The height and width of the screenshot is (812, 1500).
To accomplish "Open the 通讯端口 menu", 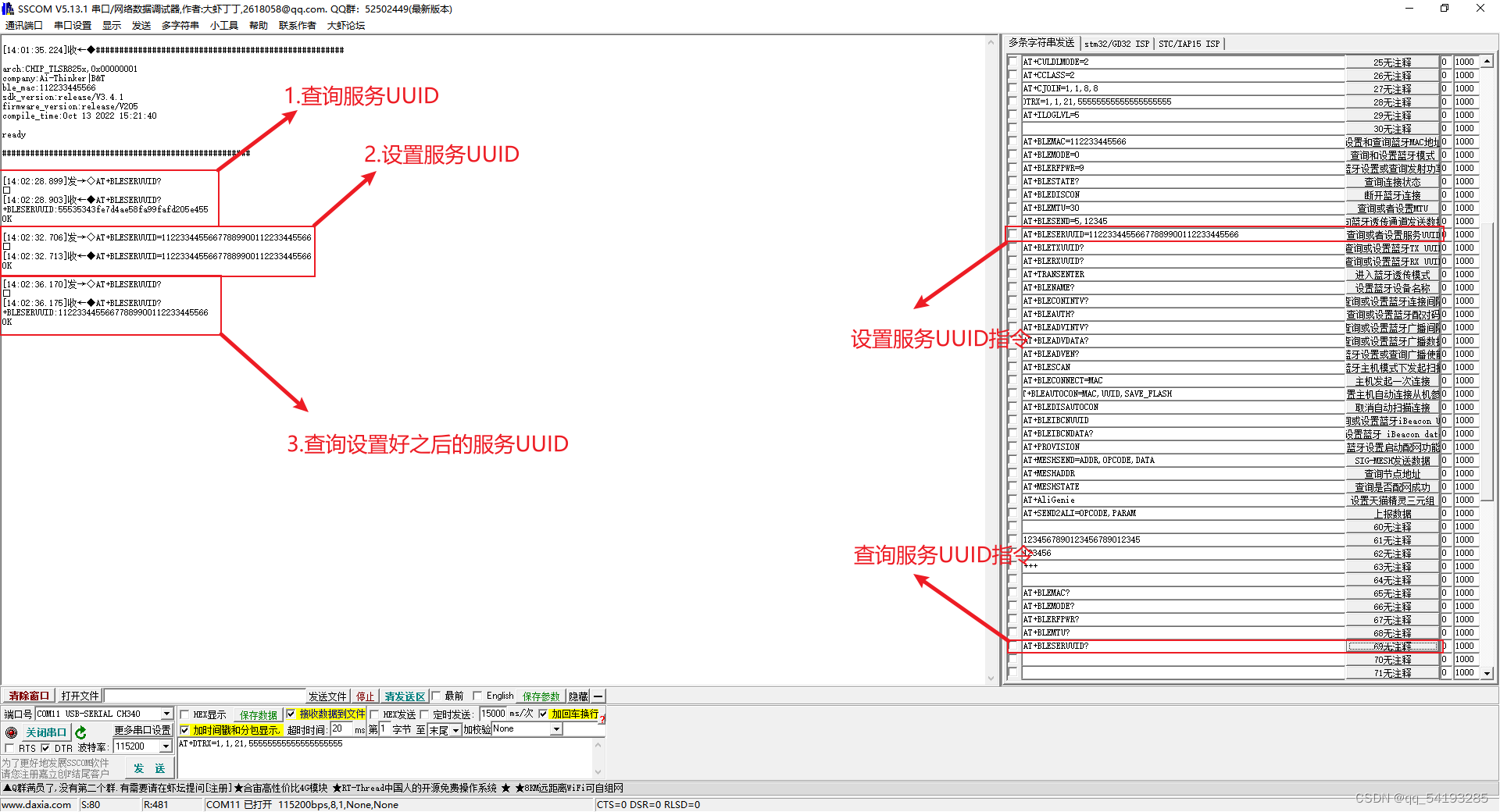I will coord(23,26).
